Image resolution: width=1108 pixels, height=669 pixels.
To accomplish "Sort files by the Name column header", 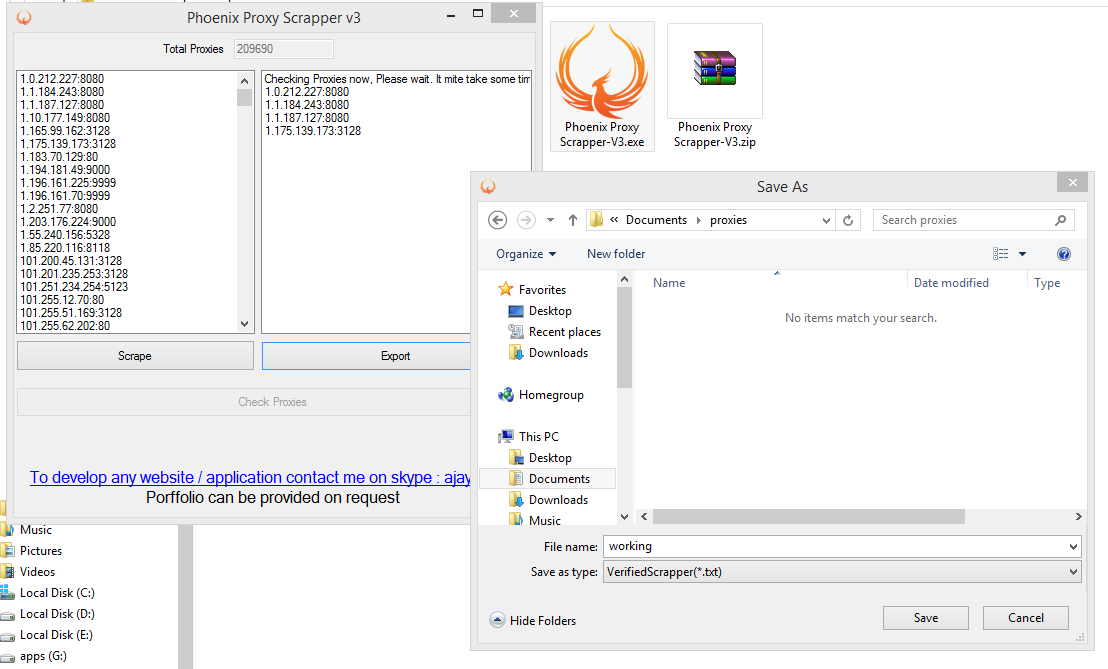I will (668, 282).
